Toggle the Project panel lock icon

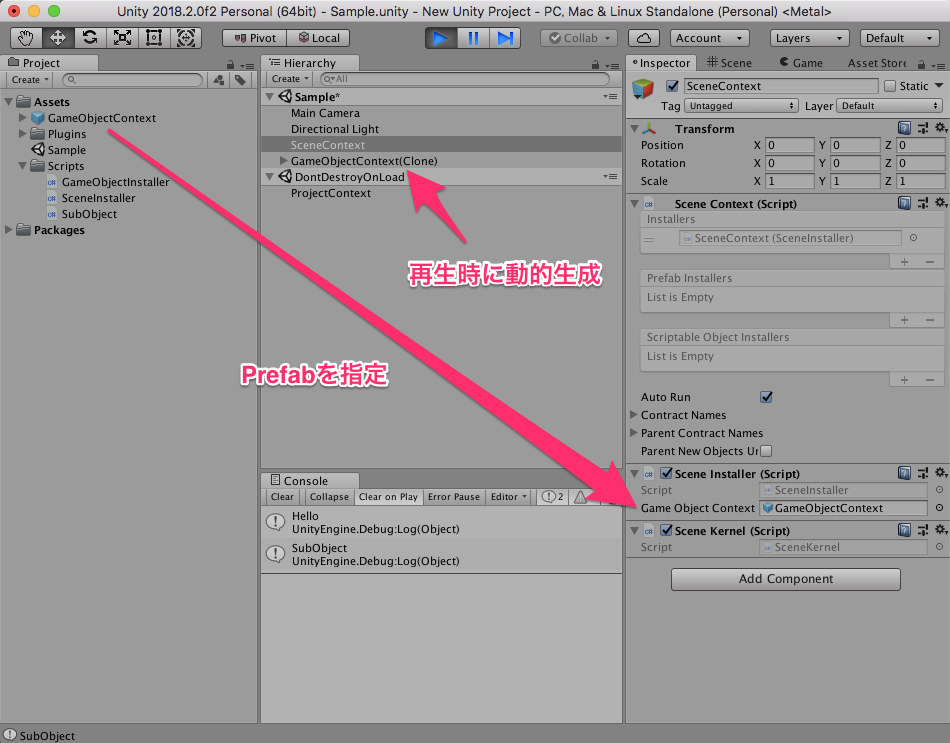[230, 64]
